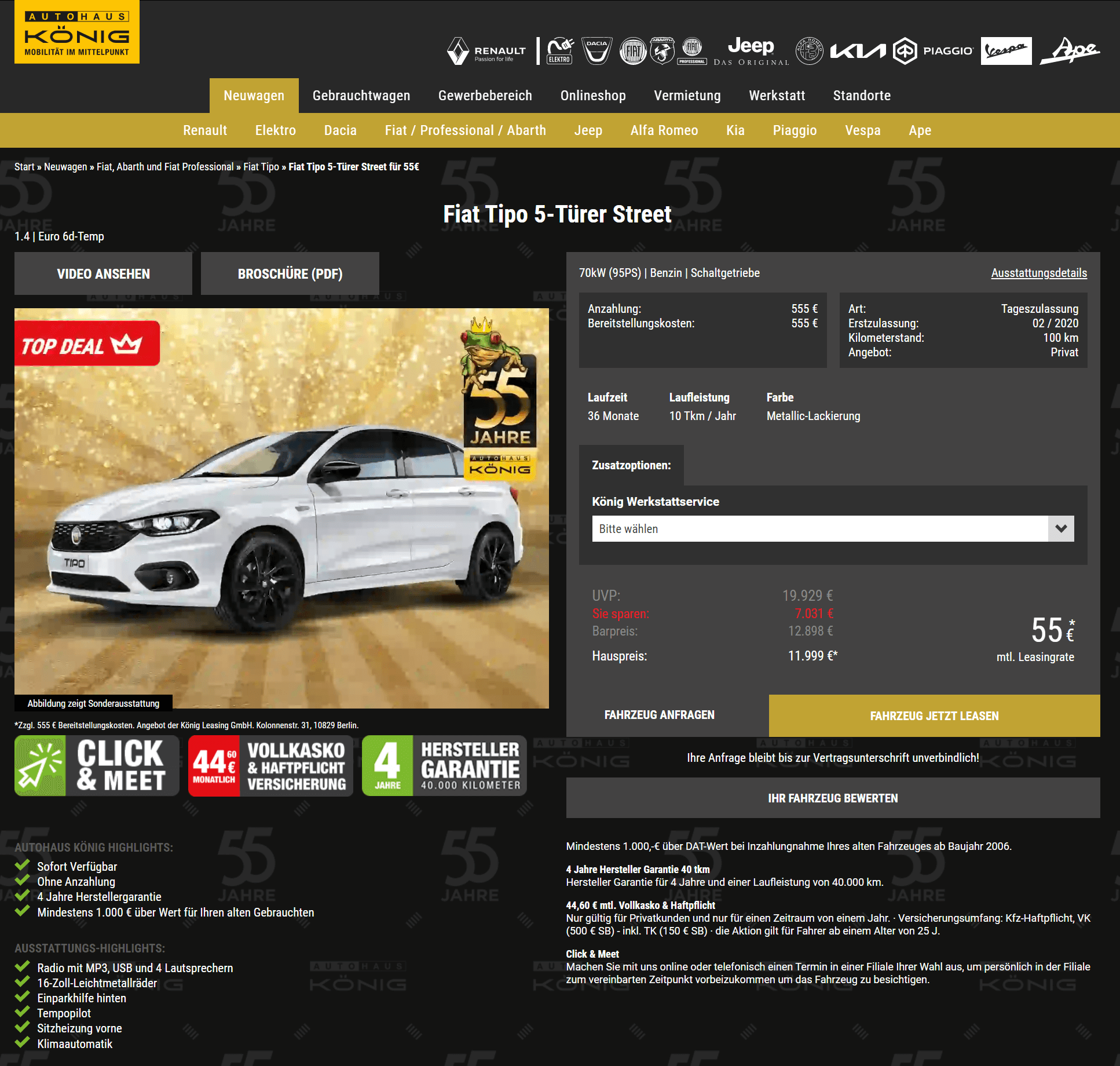The height and width of the screenshot is (1066, 1120).
Task: Click the Kia brand logo
Action: (x=858, y=51)
